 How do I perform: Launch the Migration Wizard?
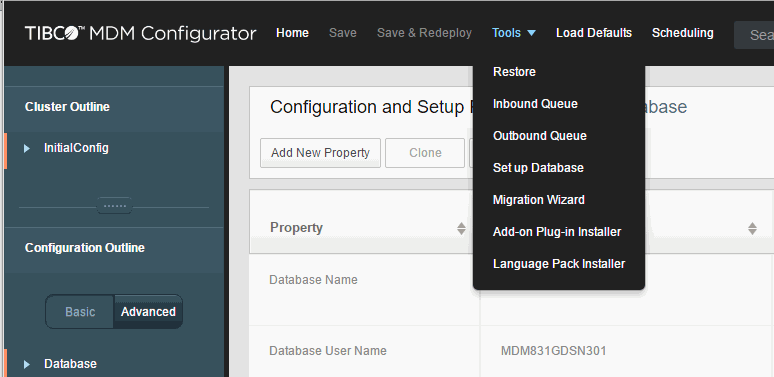[539, 200]
